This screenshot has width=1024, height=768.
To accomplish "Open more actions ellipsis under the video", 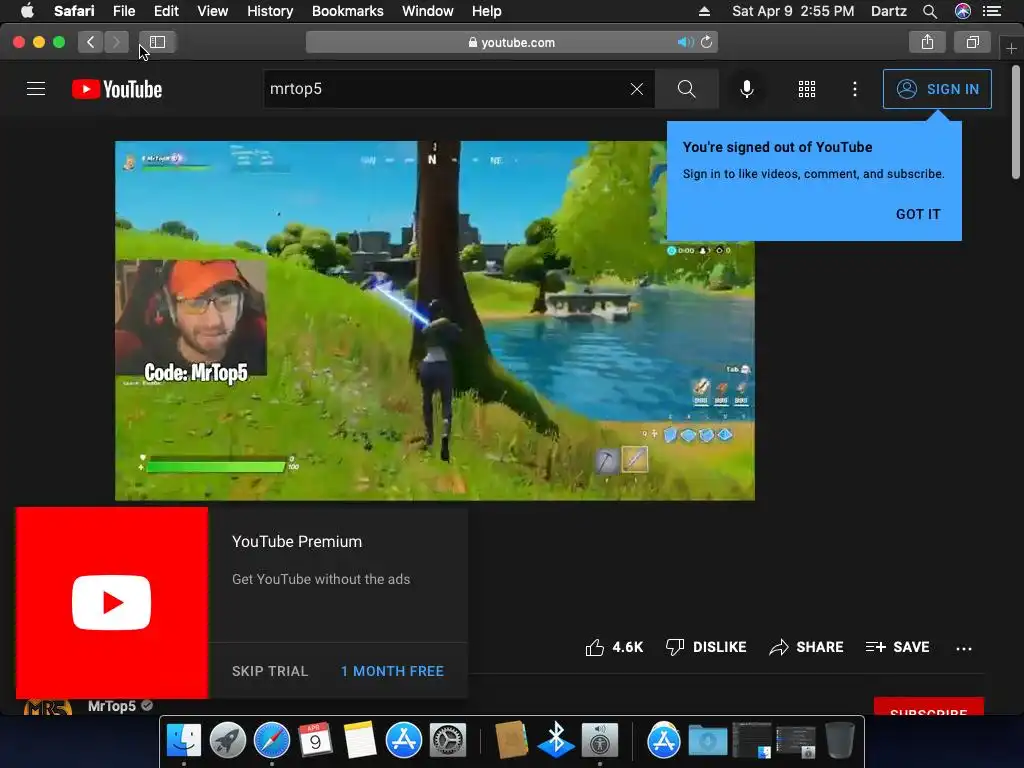I will 964,648.
